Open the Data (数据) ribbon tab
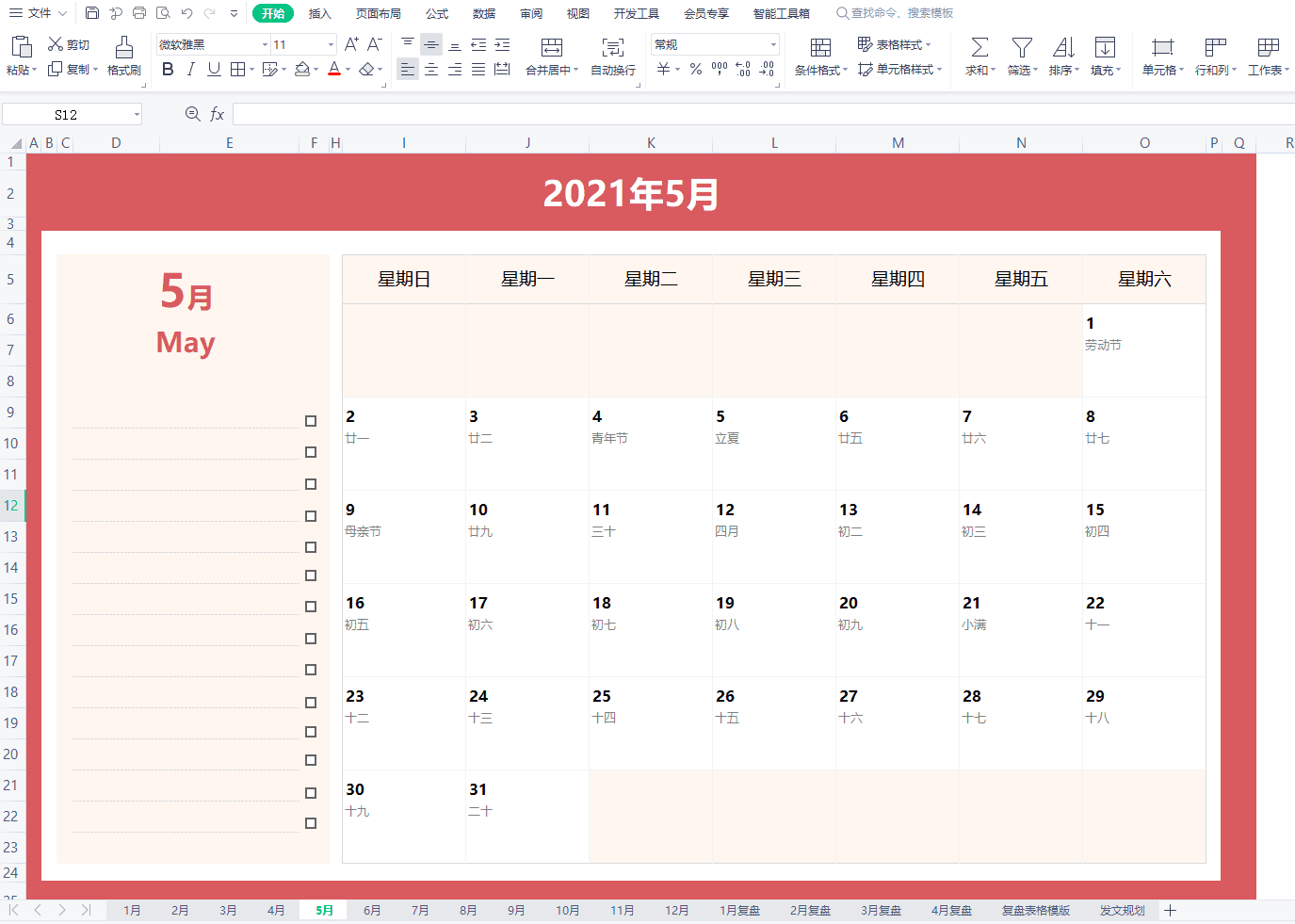This screenshot has width=1295, height=924. 484,13
